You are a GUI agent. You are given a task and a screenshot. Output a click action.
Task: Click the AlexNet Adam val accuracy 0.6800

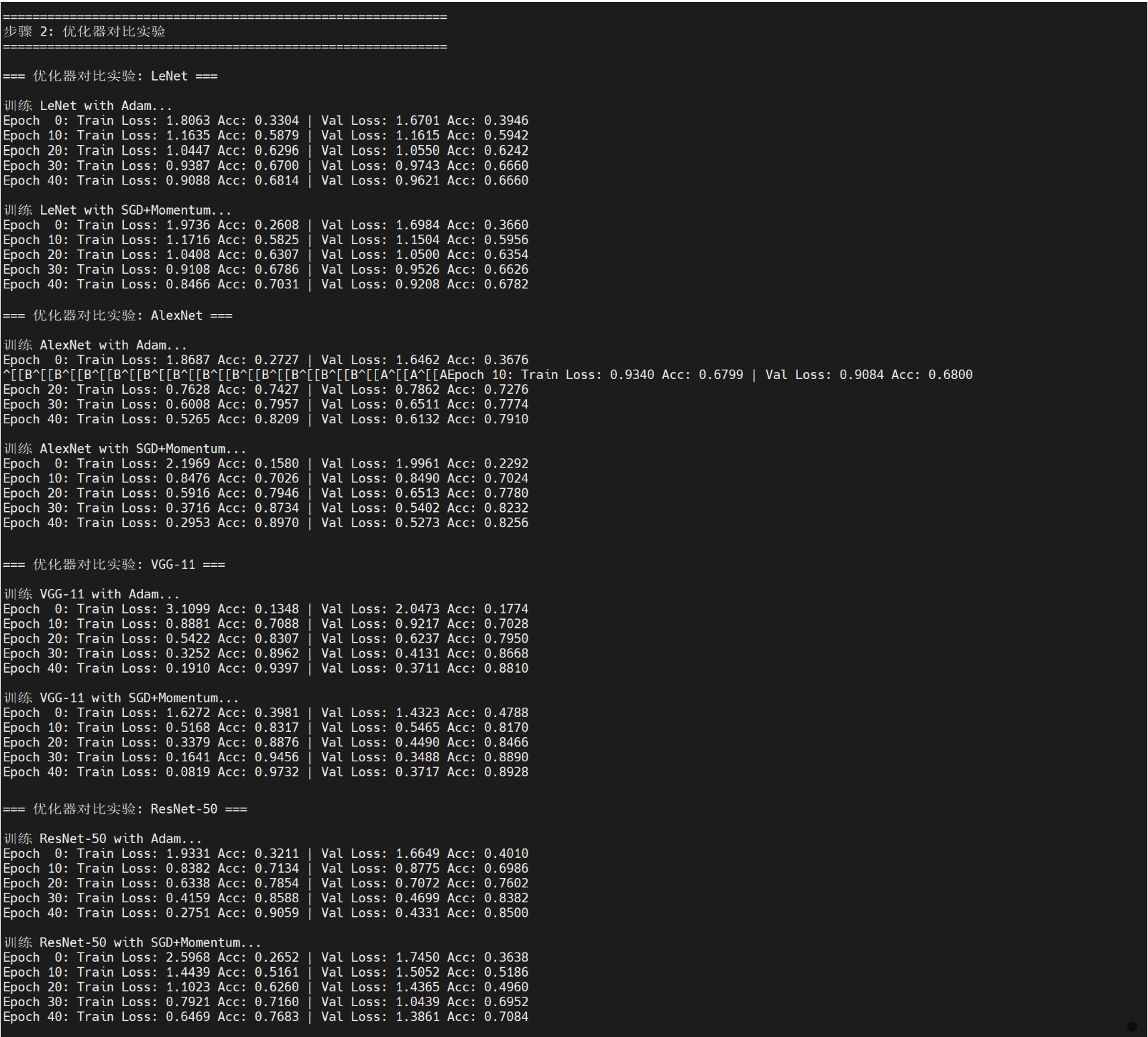click(950, 374)
